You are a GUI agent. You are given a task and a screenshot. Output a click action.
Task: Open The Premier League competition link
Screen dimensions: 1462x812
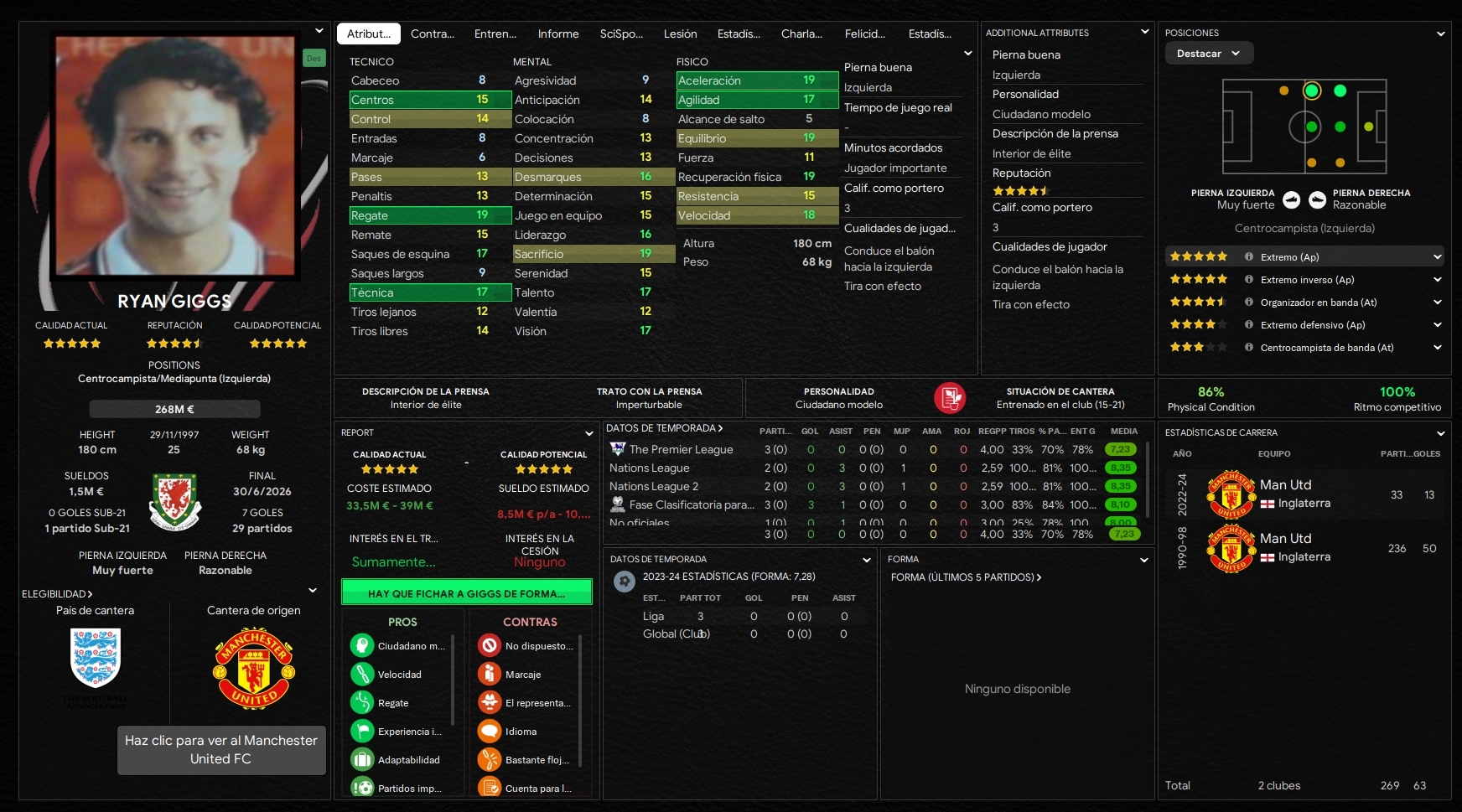click(x=682, y=450)
